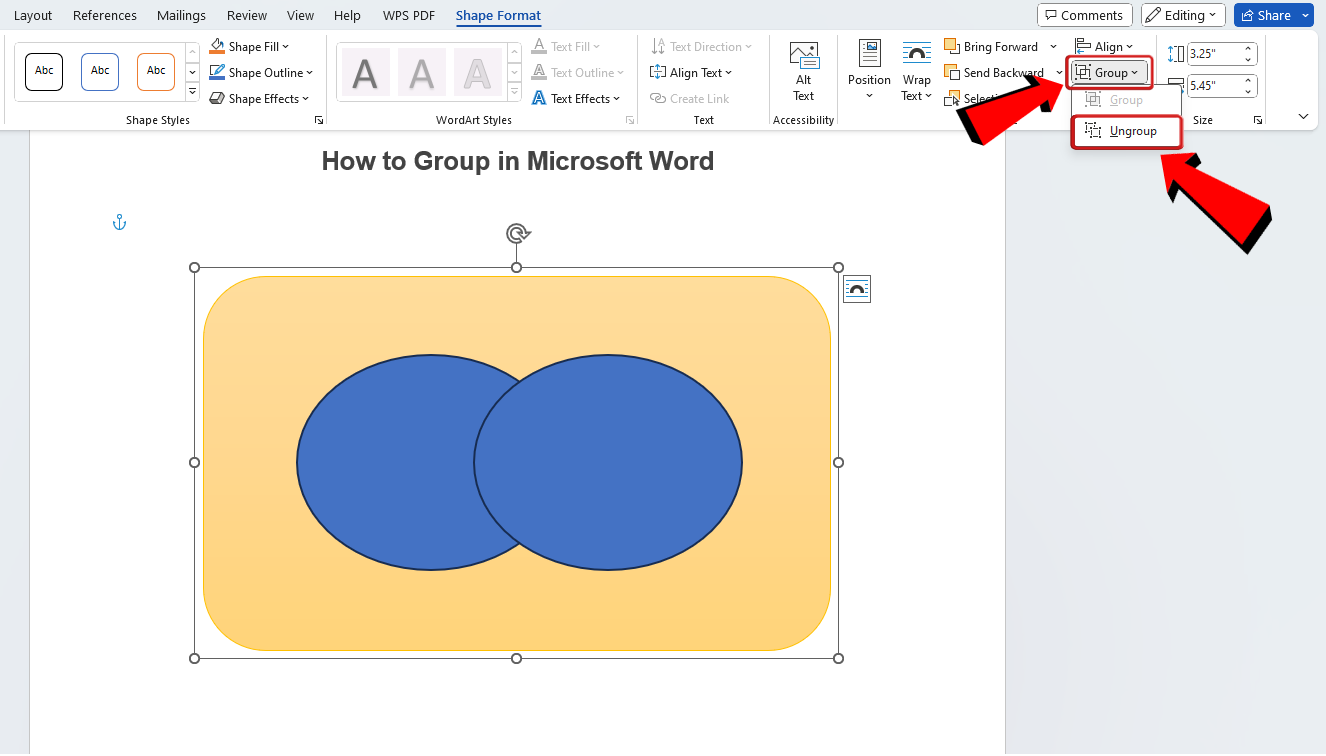
Task: Open the WPS PDF tab
Action: 408,15
